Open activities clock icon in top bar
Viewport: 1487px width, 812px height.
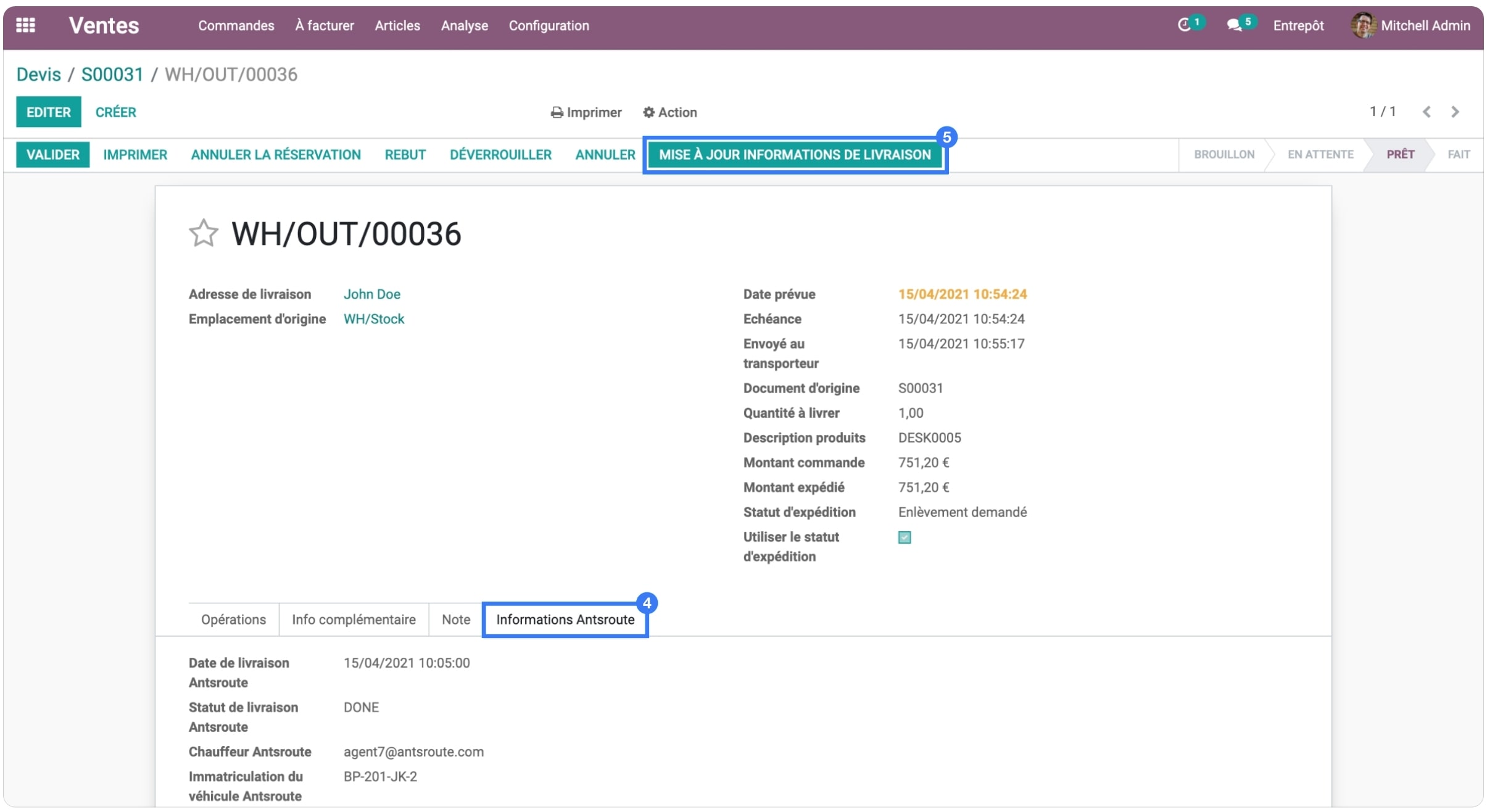(x=1183, y=25)
